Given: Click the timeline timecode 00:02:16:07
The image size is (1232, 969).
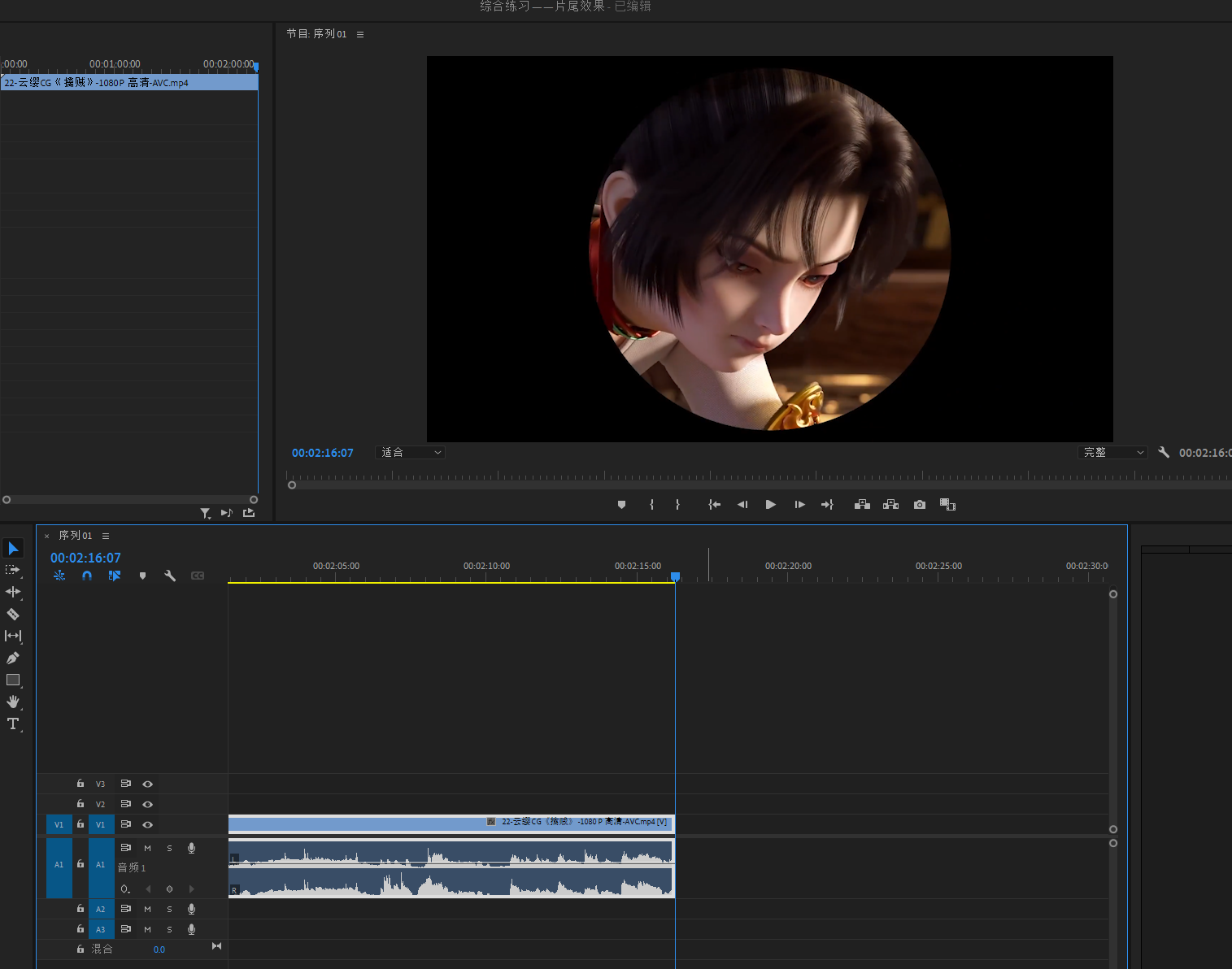Looking at the screenshot, I should [x=85, y=558].
